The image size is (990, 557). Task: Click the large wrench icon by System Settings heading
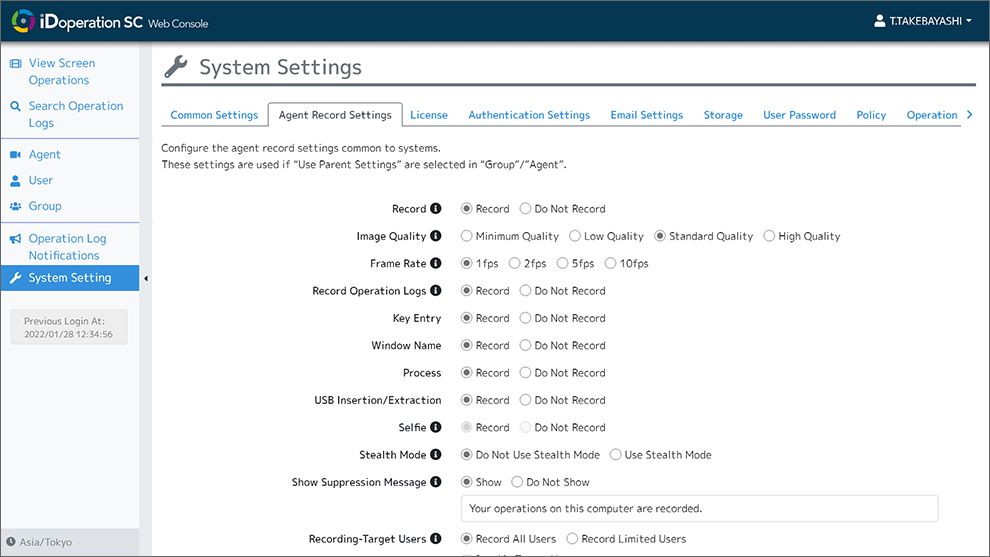[176, 67]
